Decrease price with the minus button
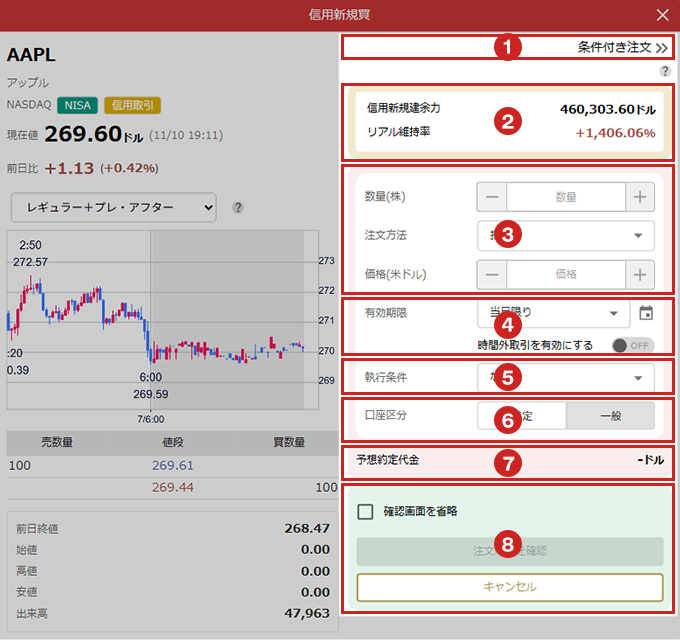The height and width of the screenshot is (640, 680). (492, 273)
